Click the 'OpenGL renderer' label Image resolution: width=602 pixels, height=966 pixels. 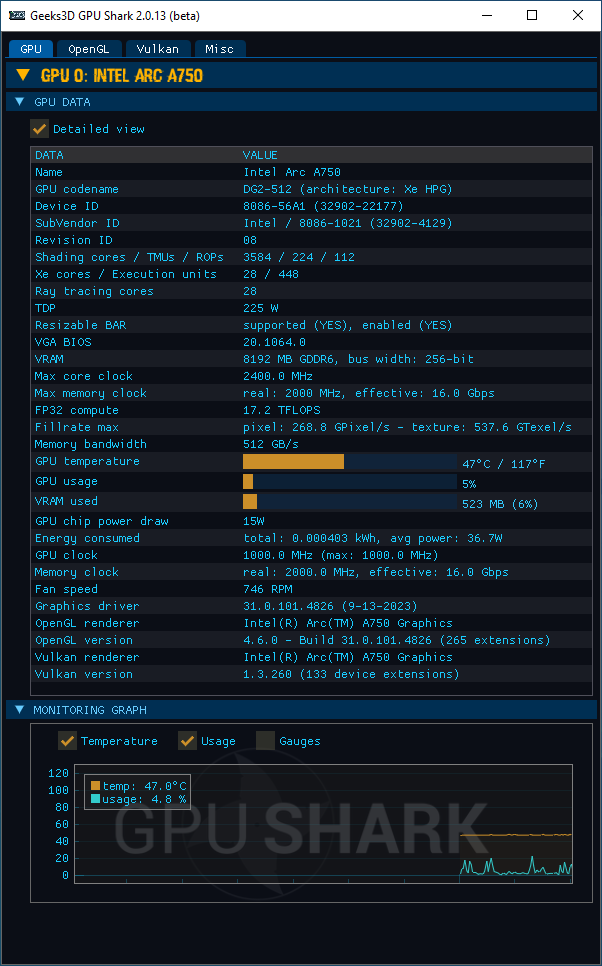pyautogui.click(x=87, y=623)
